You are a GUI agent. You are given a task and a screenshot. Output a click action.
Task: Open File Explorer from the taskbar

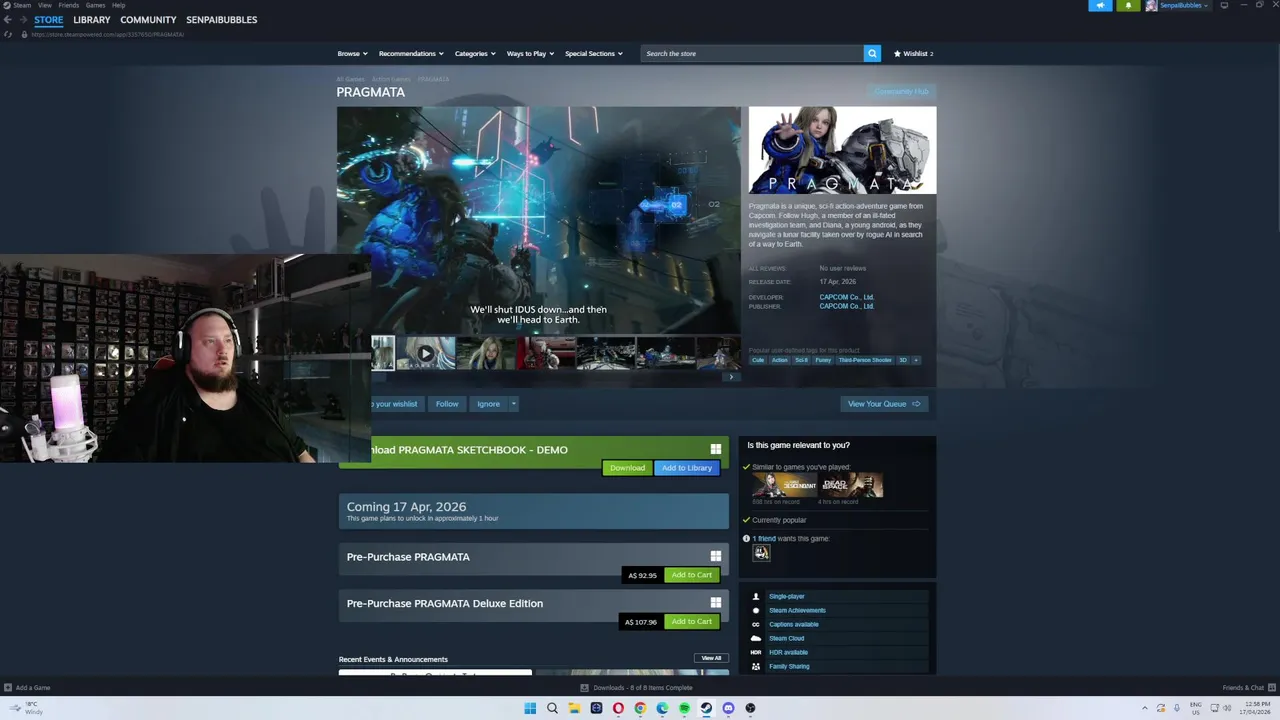574,708
